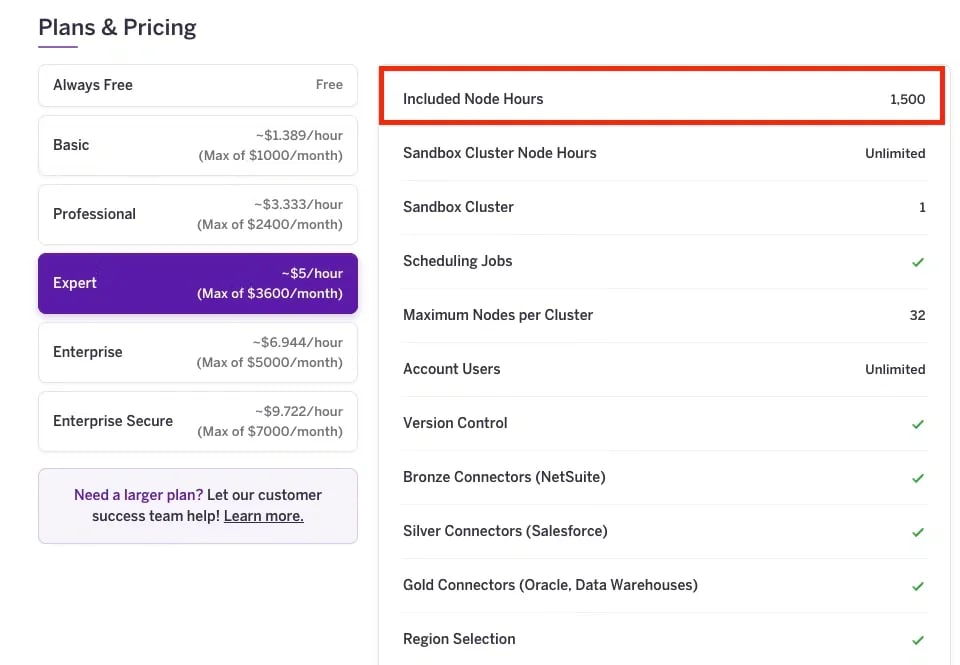960x665 pixels.
Task: Click the Bronze Connectors (NetSuite) label
Action: pyautogui.click(x=504, y=477)
